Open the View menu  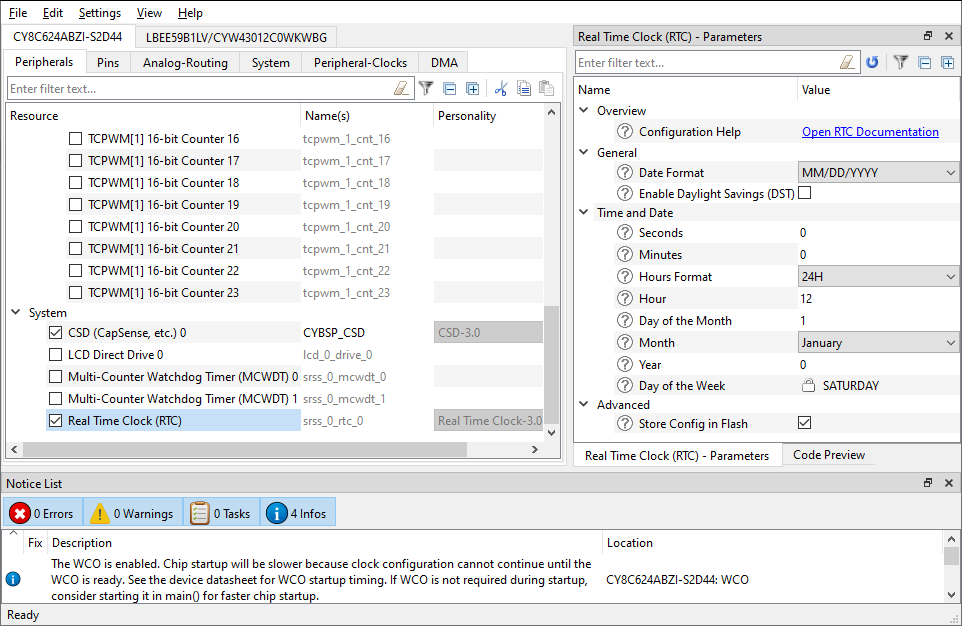(149, 13)
